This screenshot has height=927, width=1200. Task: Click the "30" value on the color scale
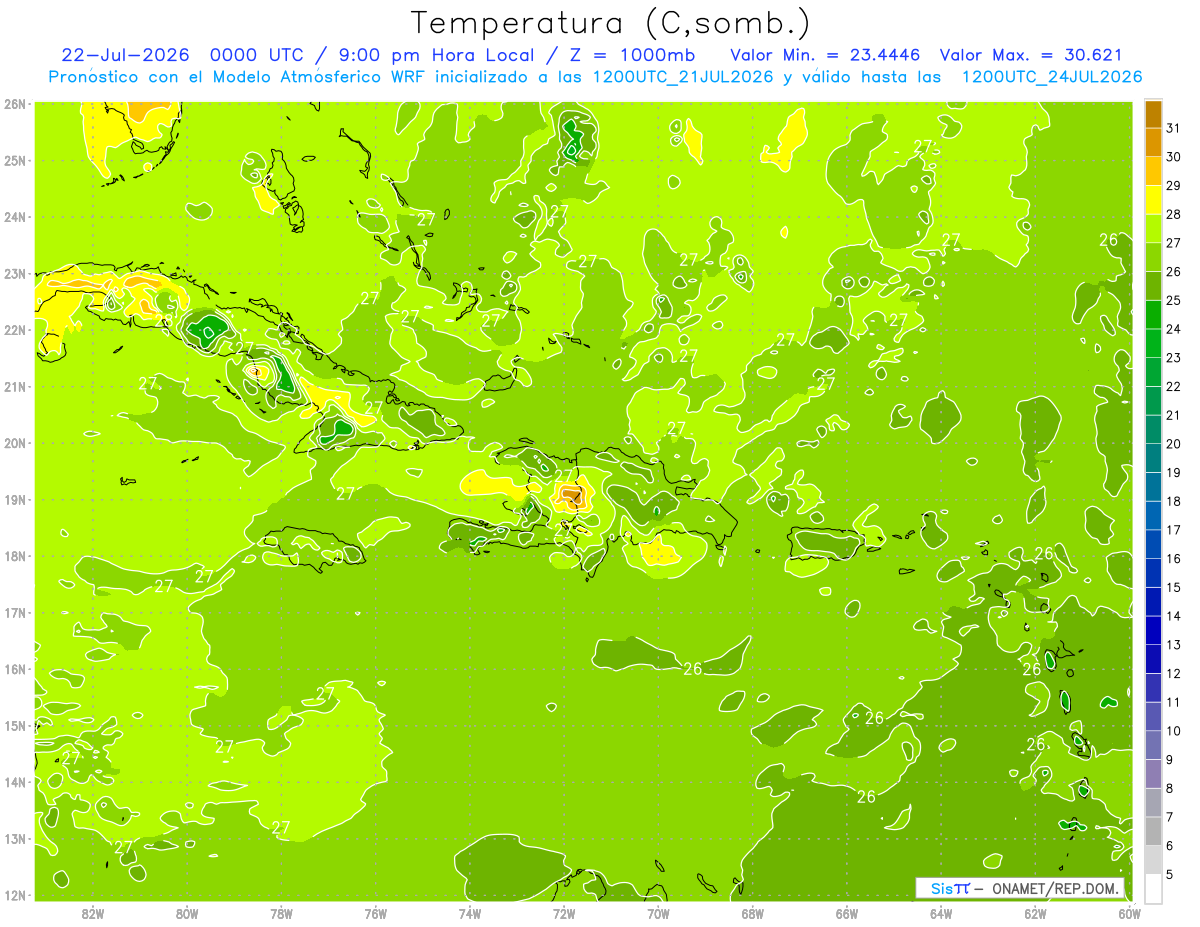1174,157
